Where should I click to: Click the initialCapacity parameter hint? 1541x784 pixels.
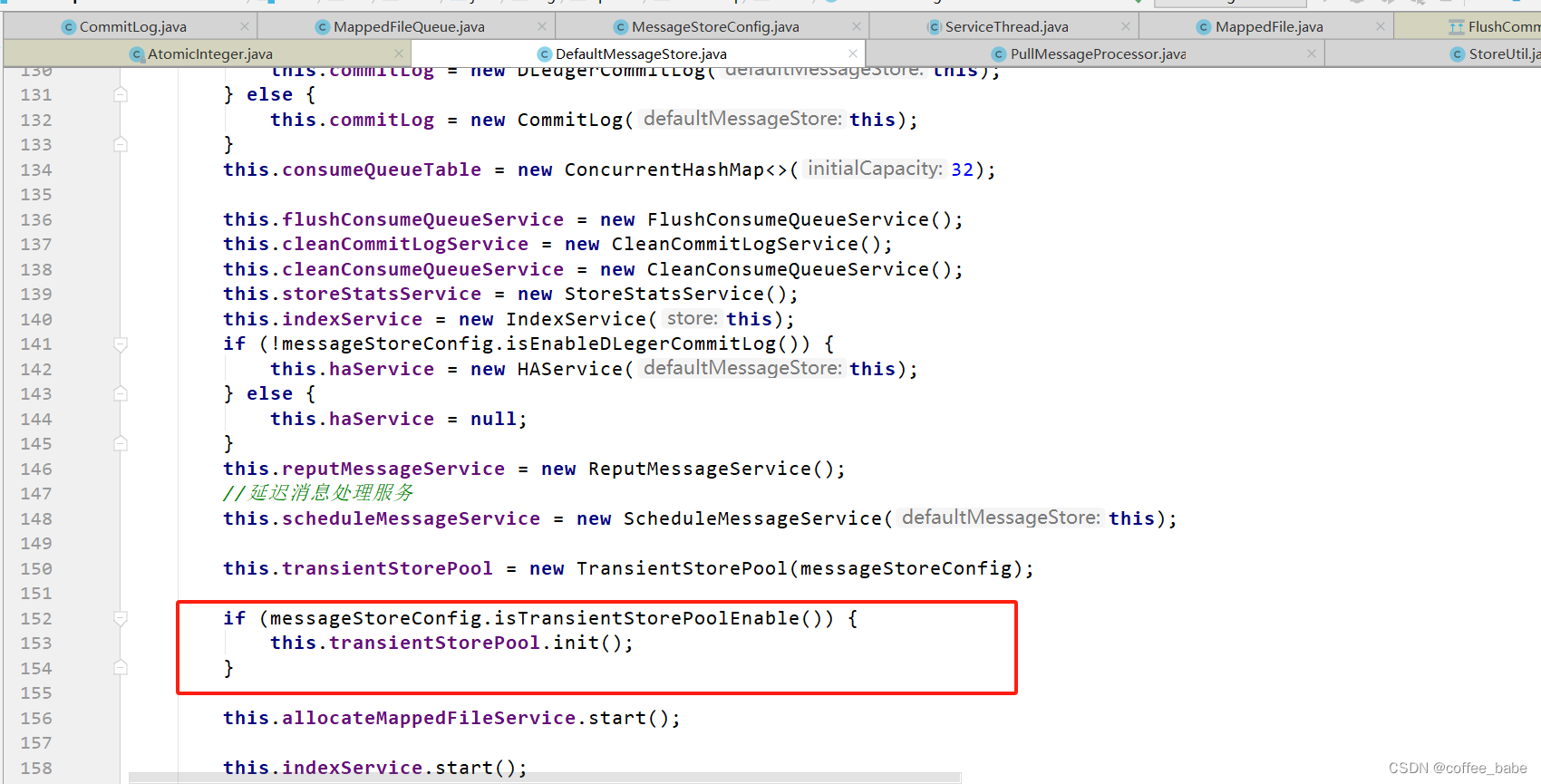click(x=876, y=169)
